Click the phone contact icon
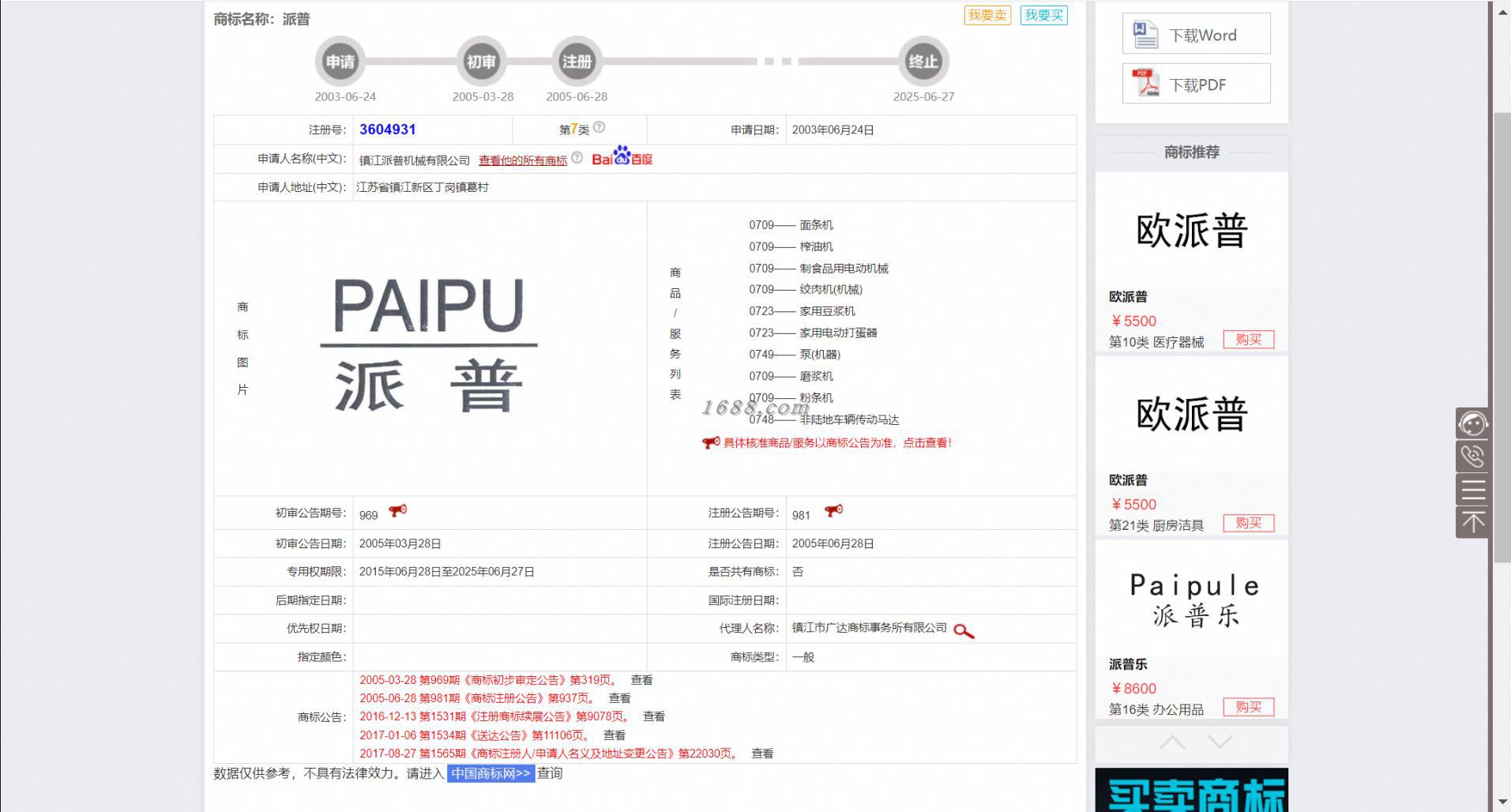Screen dimensions: 1511x812 point(1472,457)
